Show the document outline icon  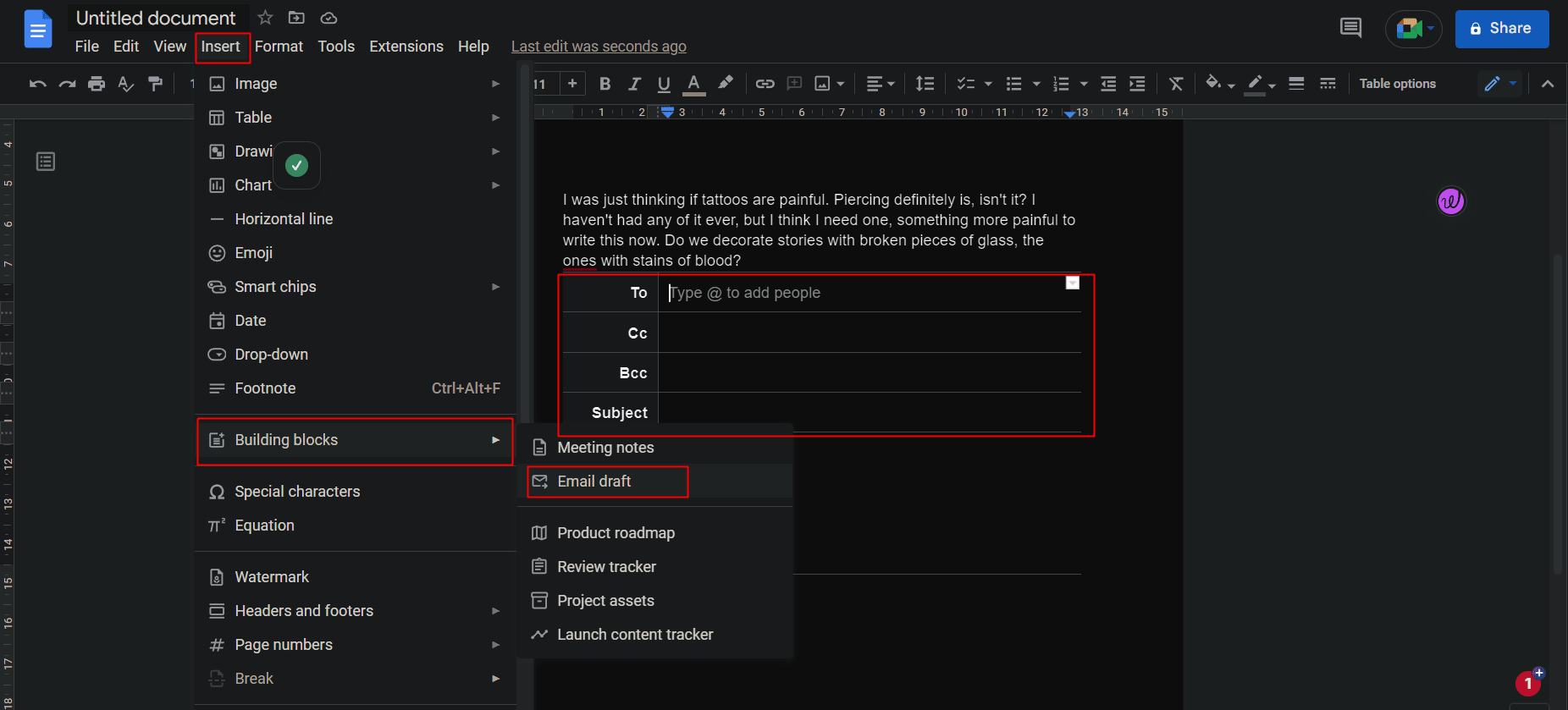[x=46, y=162]
